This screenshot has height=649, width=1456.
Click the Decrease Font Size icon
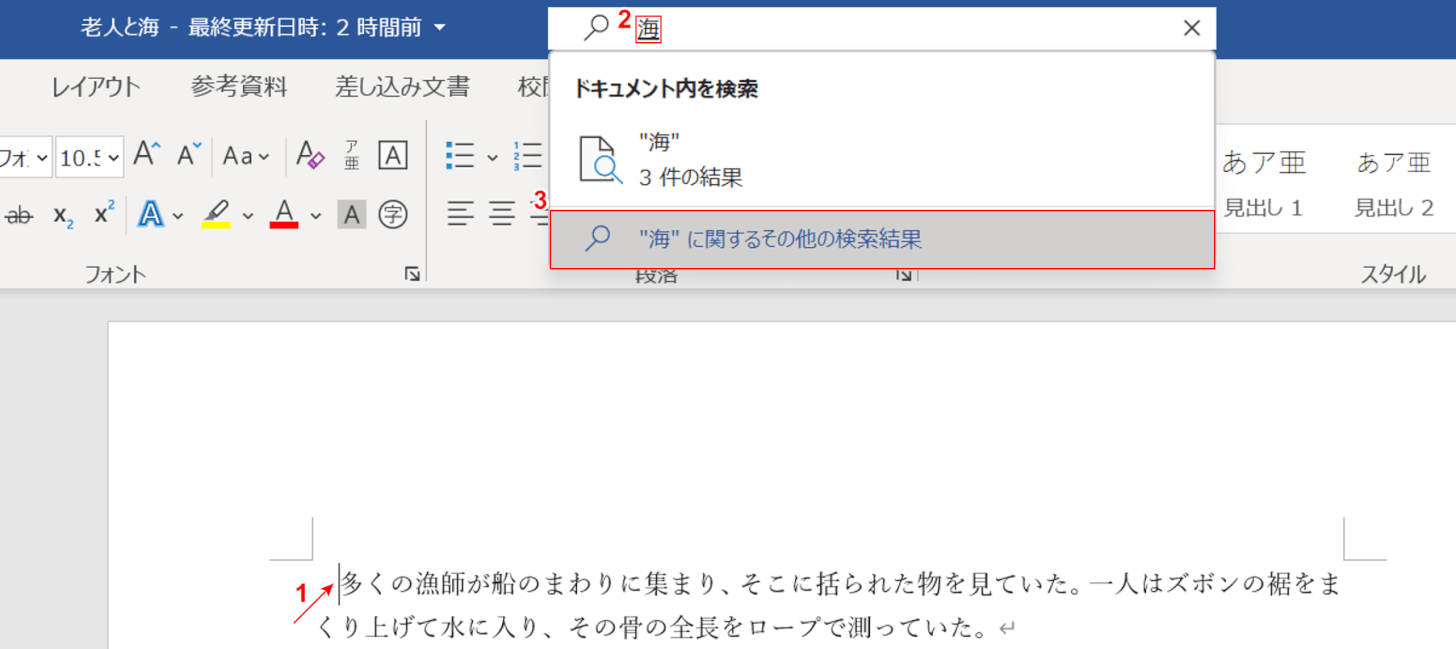click(x=189, y=156)
